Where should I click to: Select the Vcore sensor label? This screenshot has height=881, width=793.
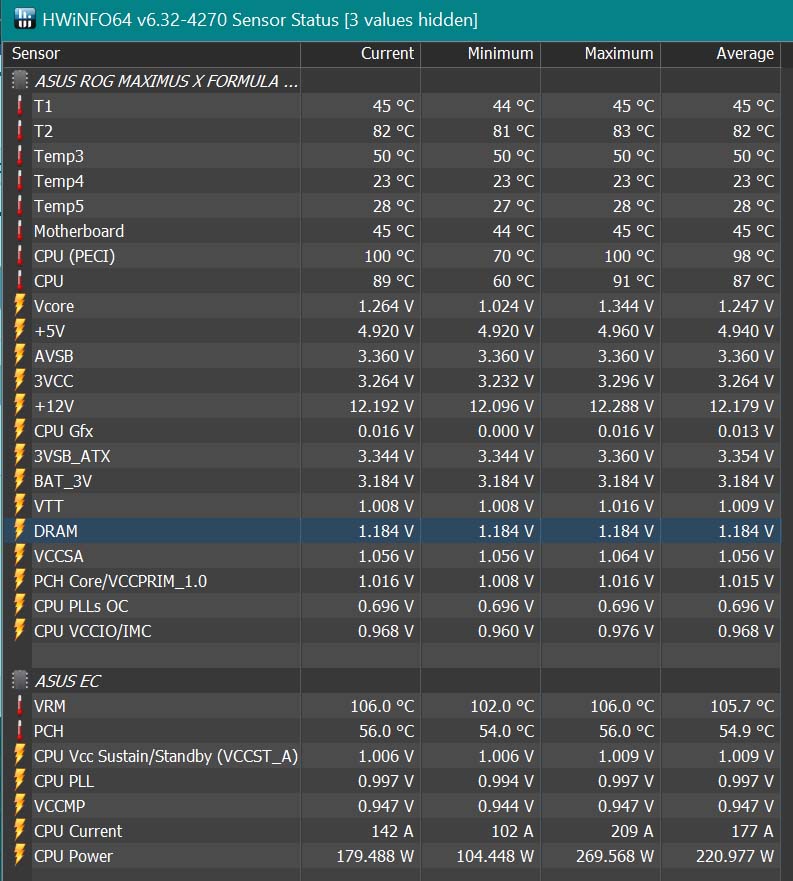53,306
